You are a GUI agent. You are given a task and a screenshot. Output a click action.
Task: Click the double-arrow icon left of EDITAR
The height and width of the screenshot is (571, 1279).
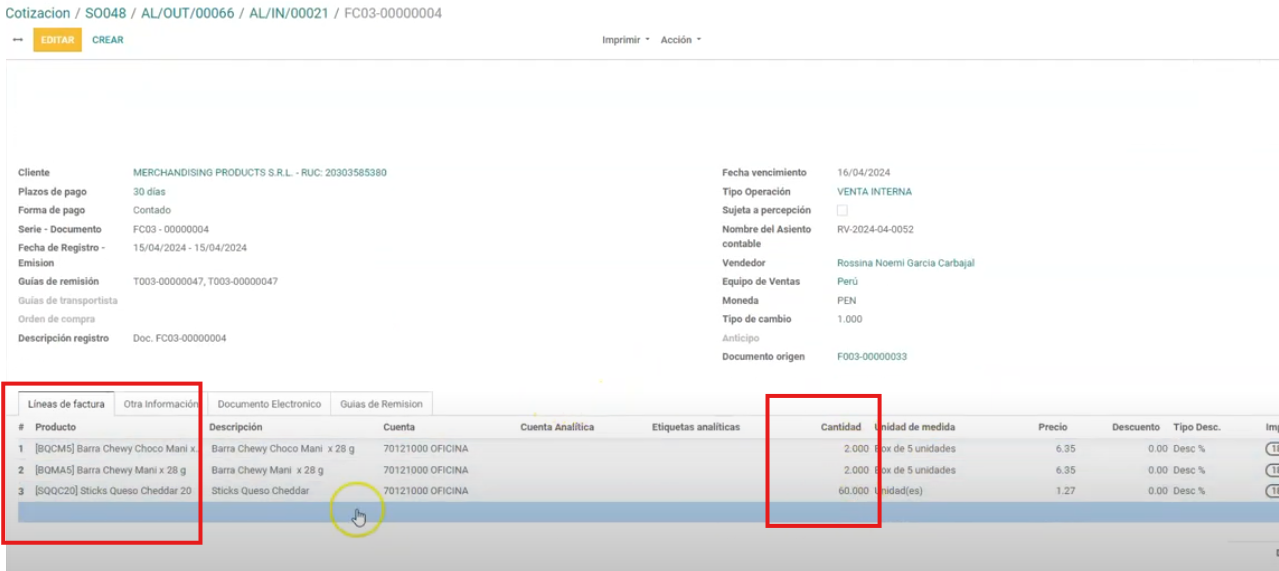click(x=17, y=40)
